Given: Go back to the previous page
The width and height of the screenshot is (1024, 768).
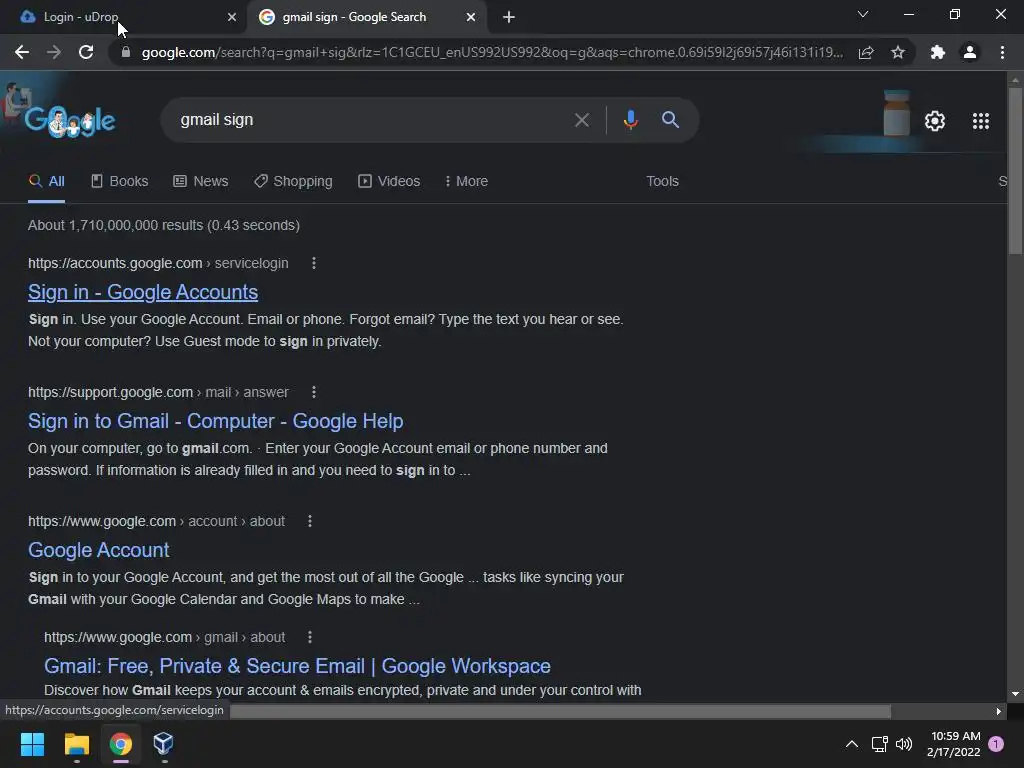Looking at the screenshot, I should (x=22, y=52).
